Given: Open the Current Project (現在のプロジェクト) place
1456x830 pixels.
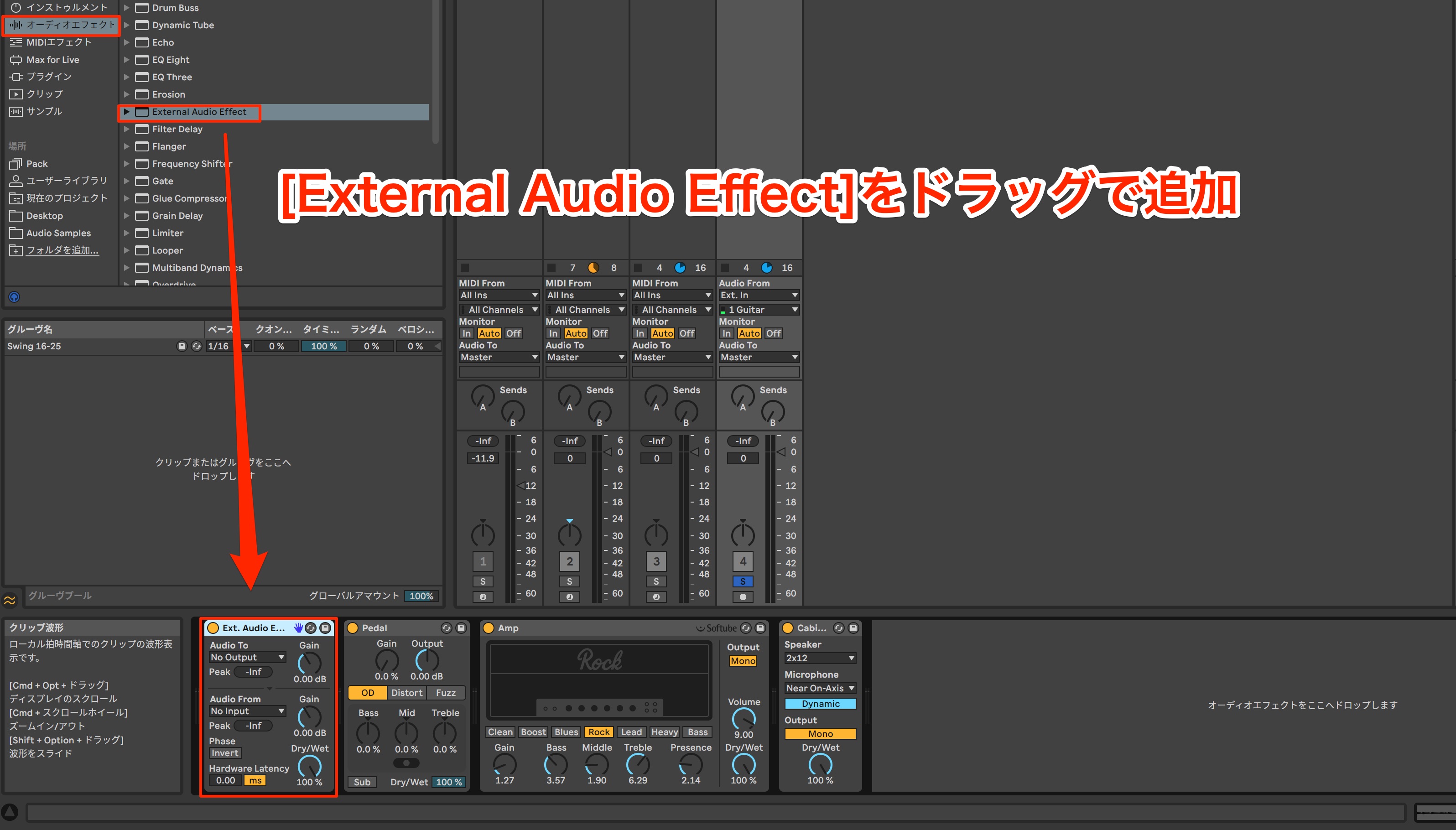Looking at the screenshot, I should pyautogui.click(x=59, y=198).
